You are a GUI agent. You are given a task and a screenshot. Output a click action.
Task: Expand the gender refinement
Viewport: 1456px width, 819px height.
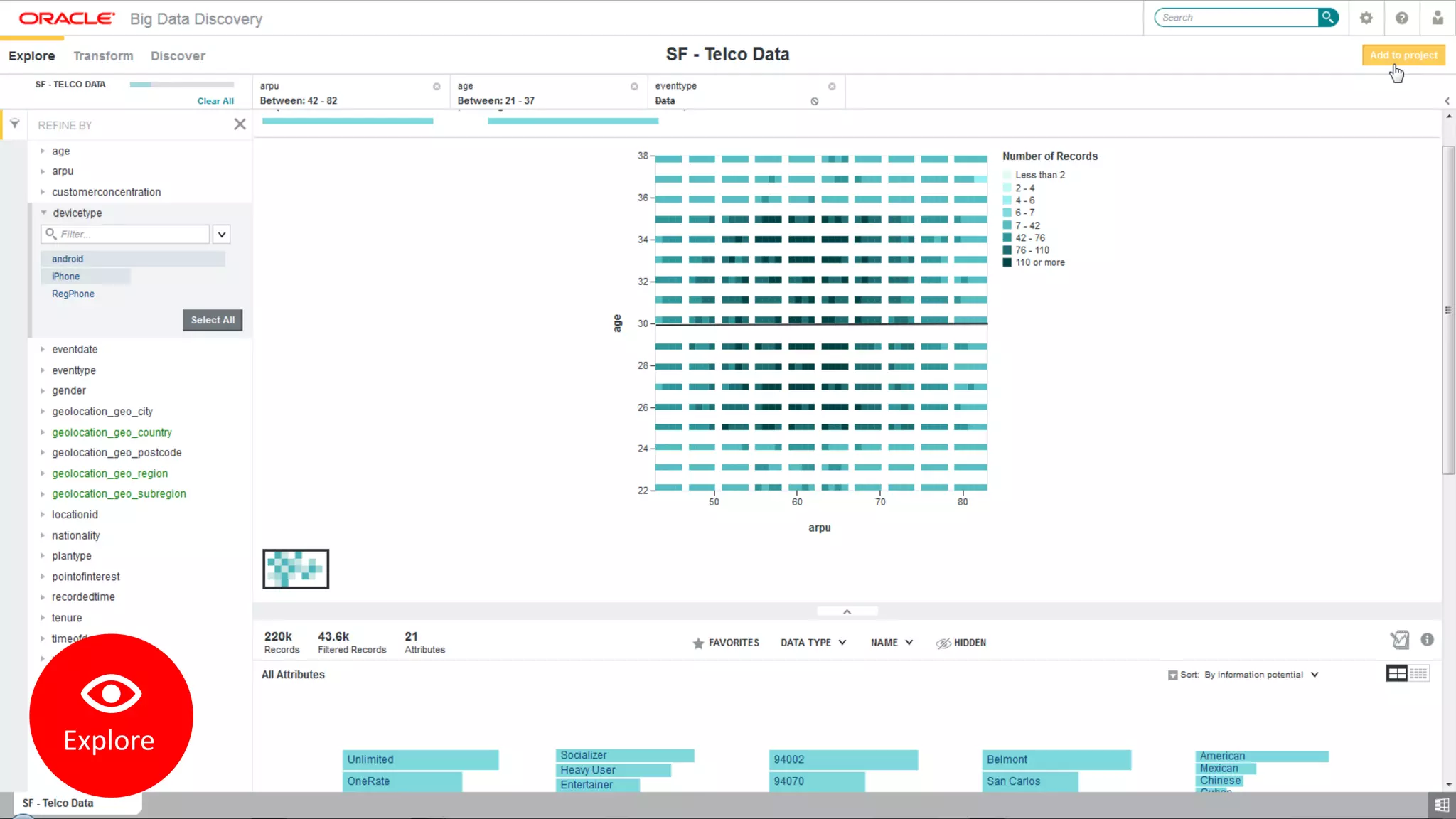(x=68, y=391)
